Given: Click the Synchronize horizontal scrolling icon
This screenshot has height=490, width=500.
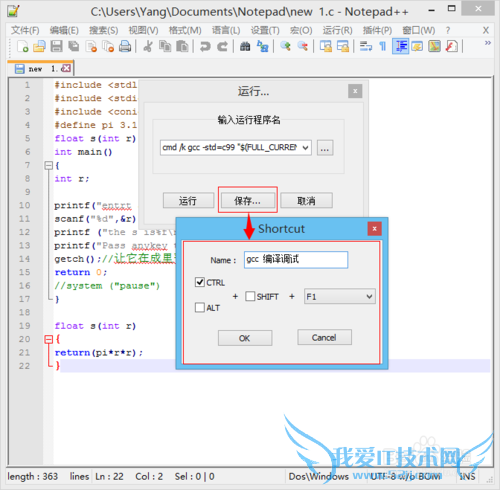Looking at the screenshot, I should click(343, 46).
